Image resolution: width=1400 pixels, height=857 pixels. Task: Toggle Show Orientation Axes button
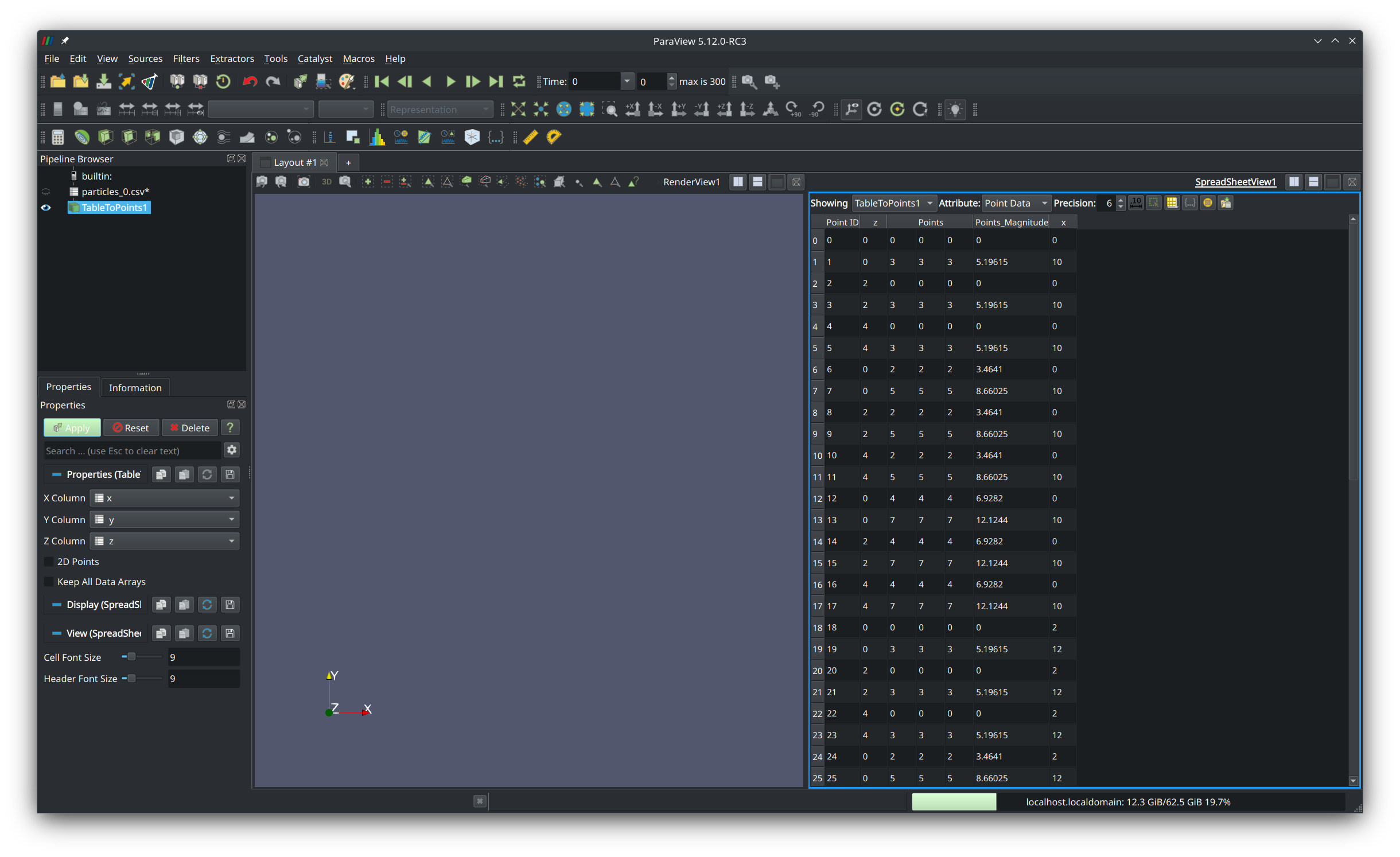[851, 109]
